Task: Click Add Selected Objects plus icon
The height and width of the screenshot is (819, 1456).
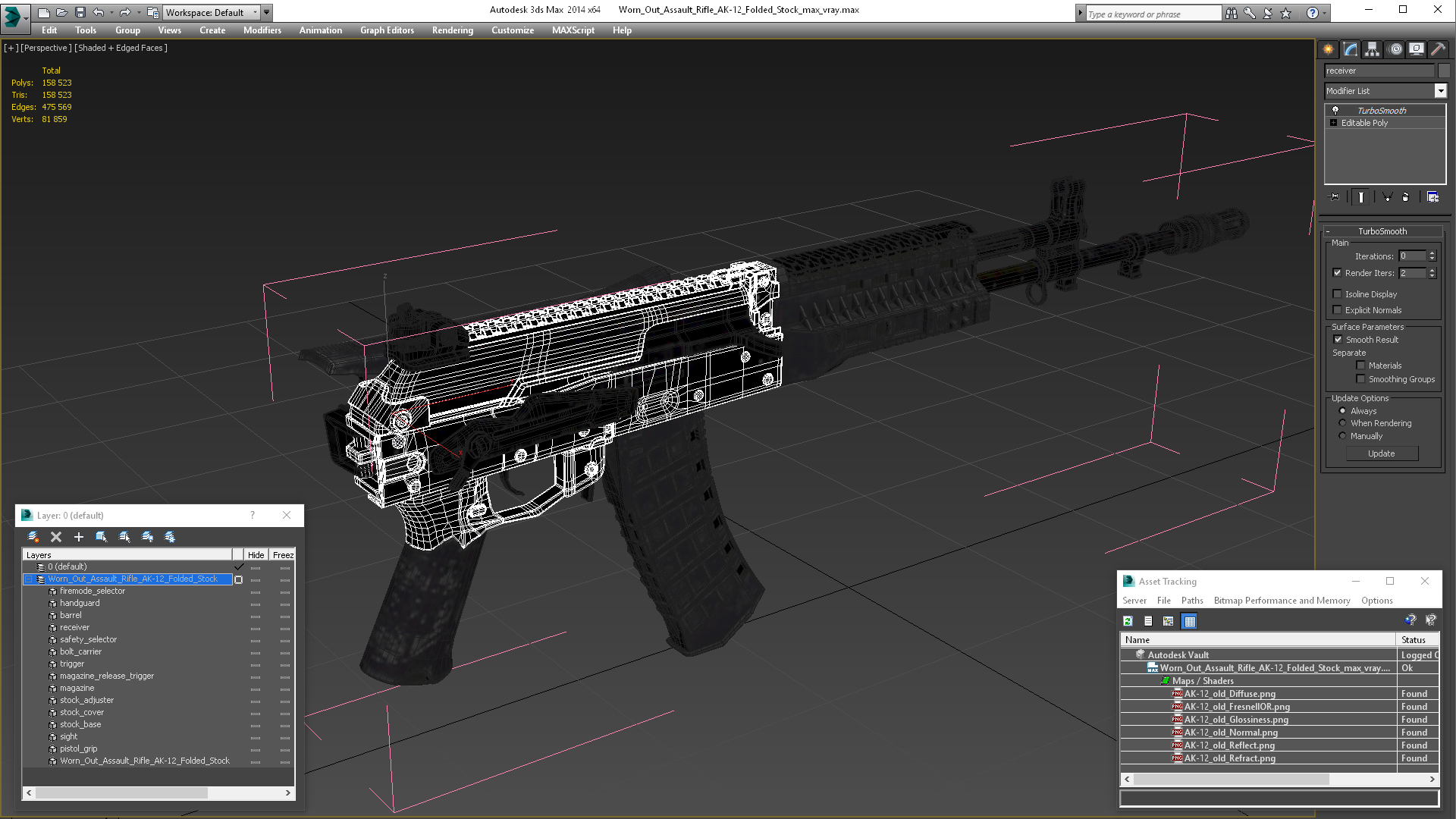Action: pos(79,537)
